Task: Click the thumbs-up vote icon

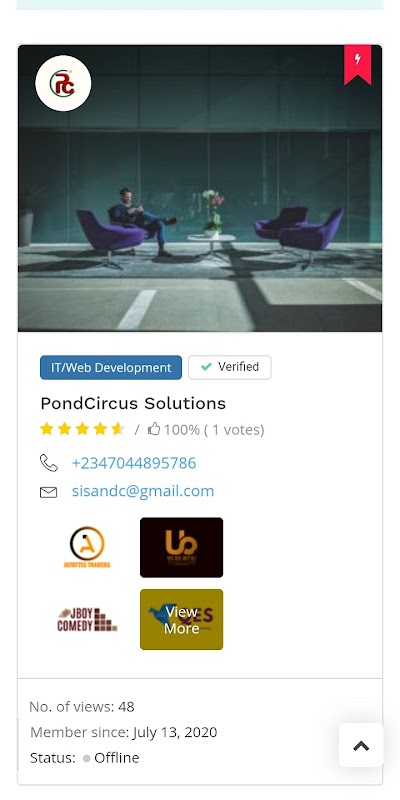Action: [x=154, y=429]
